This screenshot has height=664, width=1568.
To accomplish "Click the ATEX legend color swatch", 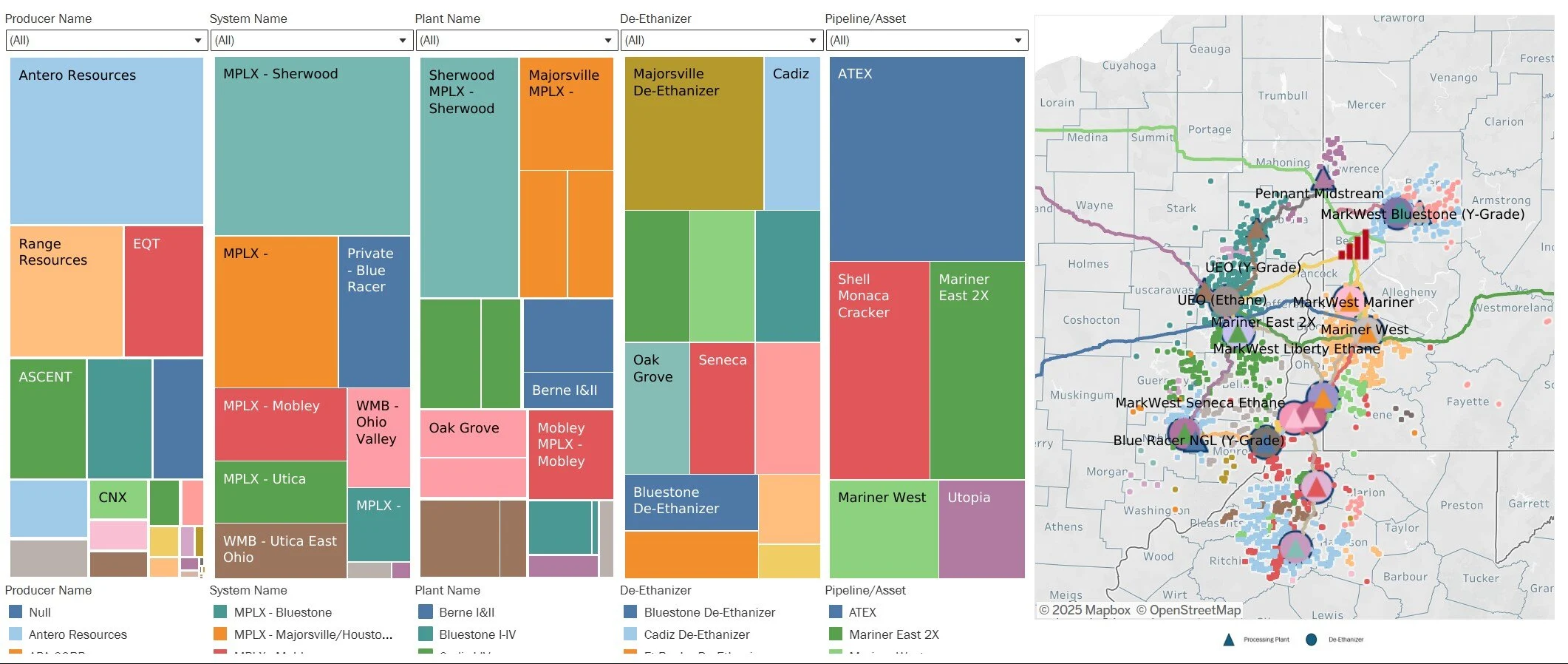I will (836, 612).
